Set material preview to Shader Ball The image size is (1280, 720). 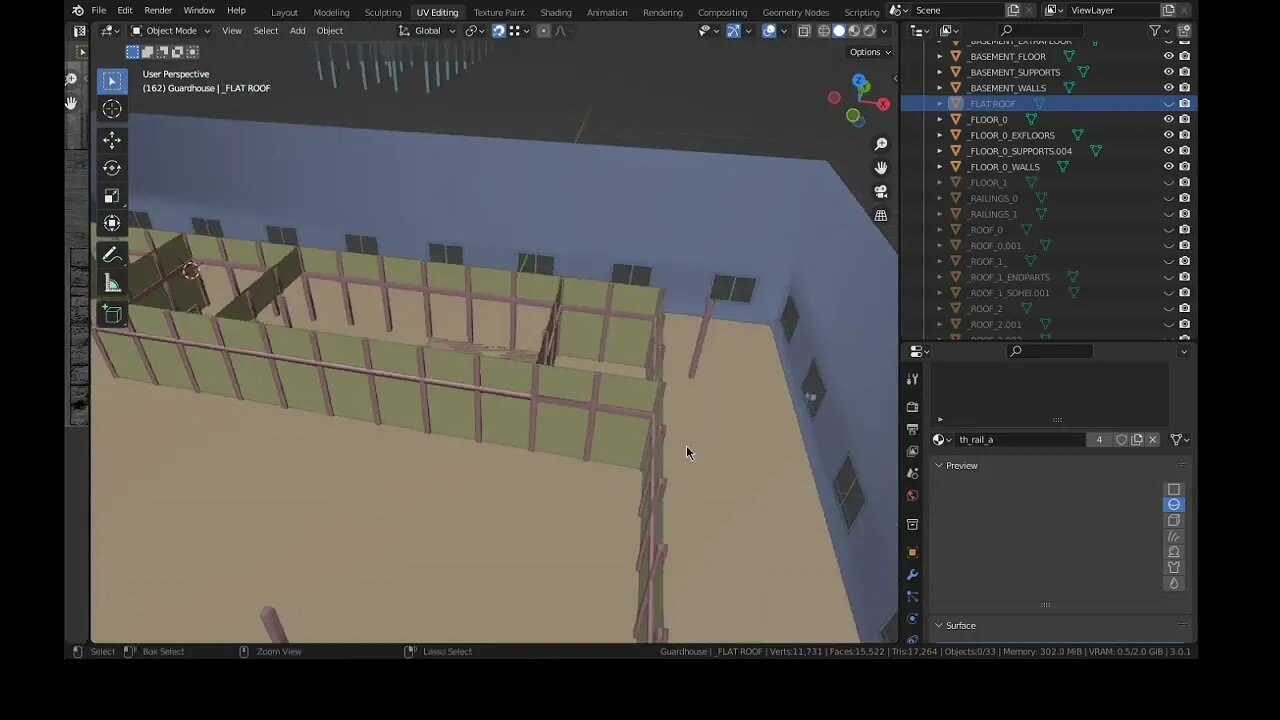coord(1174,552)
